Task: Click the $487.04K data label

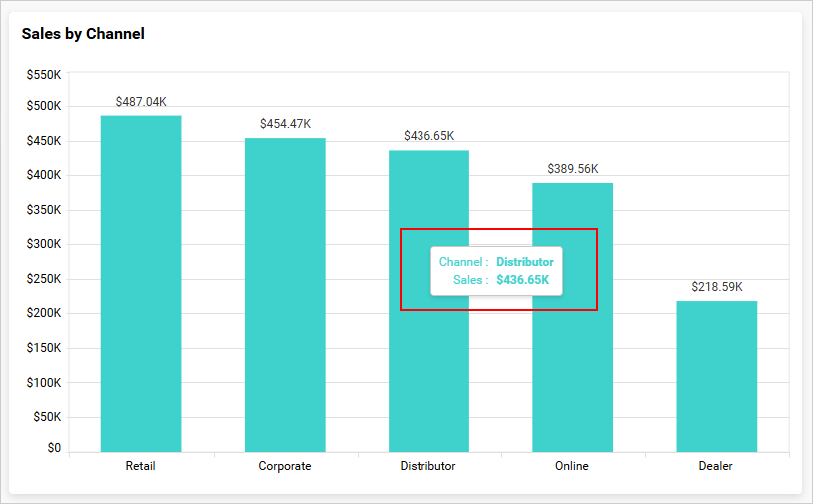Action: (x=141, y=102)
